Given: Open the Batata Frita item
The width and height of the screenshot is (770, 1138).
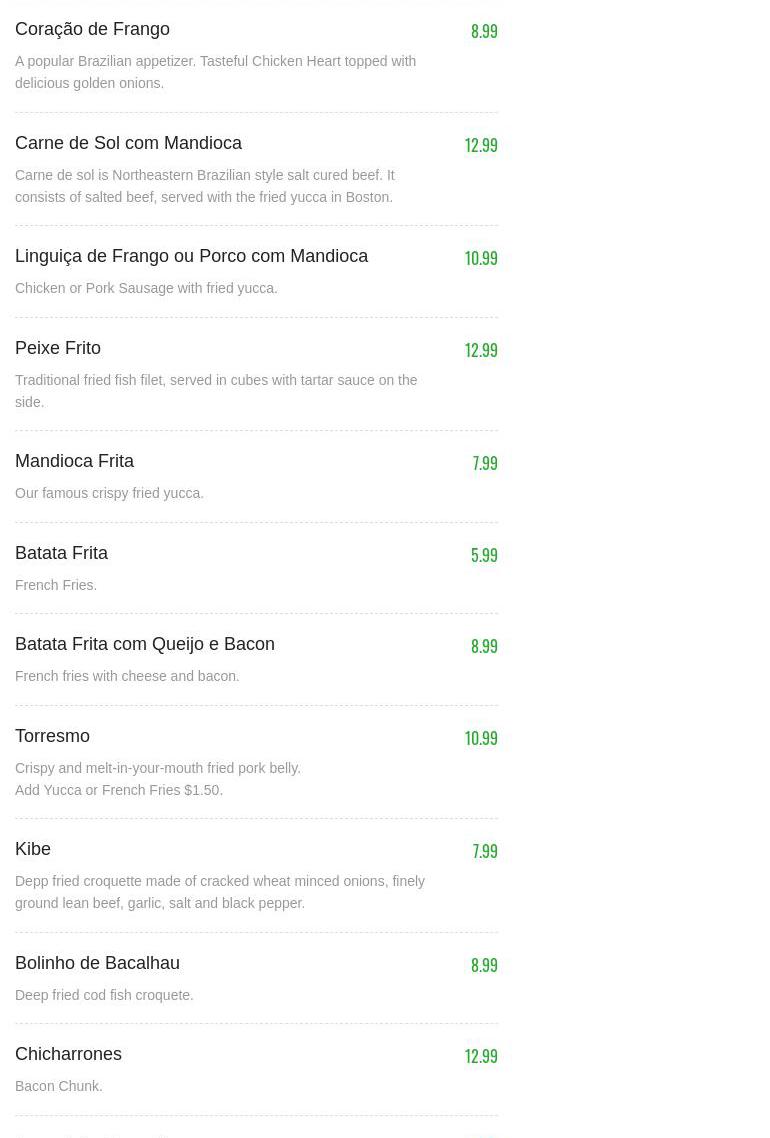Looking at the screenshot, I should click(61, 553).
